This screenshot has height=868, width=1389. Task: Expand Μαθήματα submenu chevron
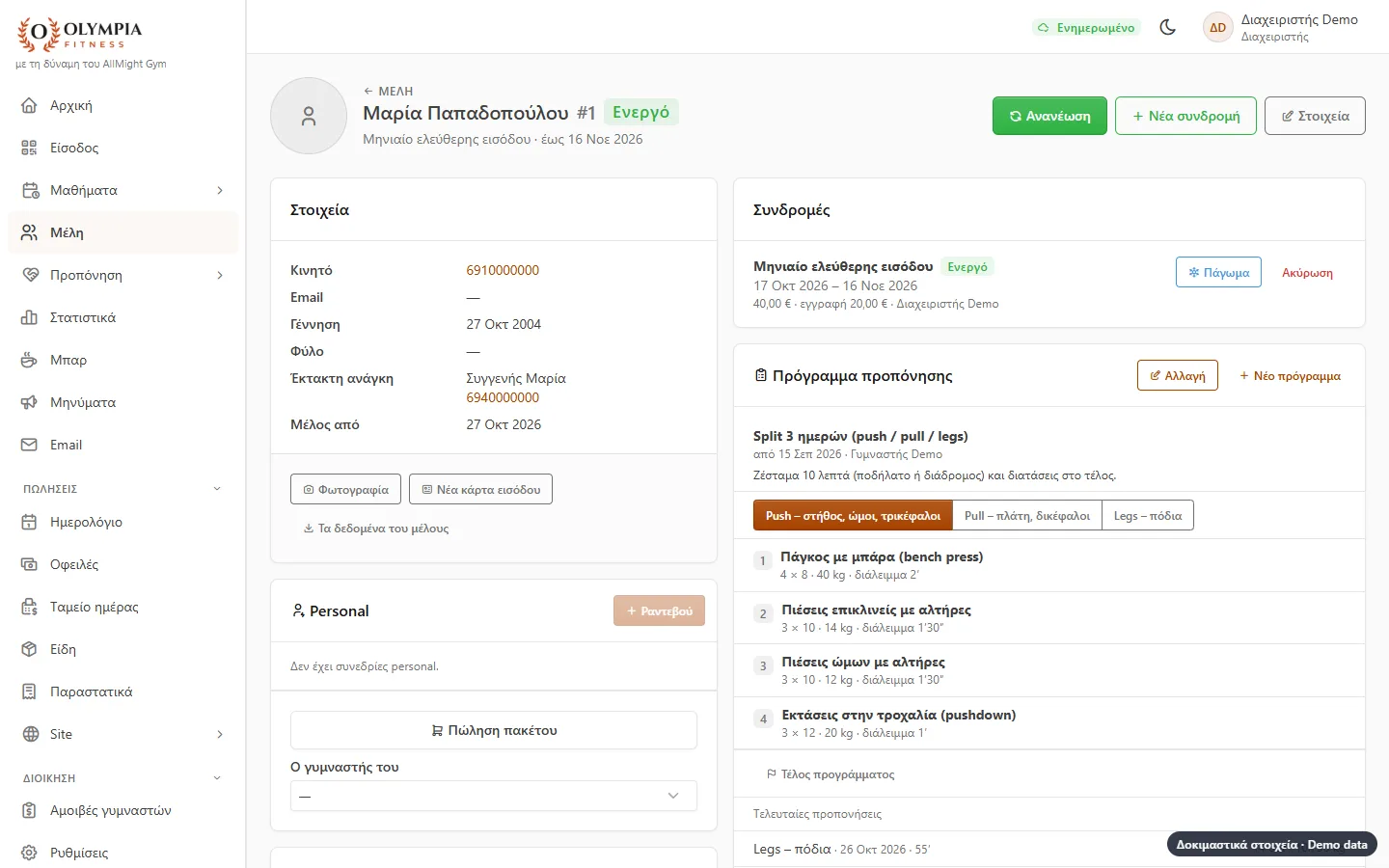pos(220,190)
